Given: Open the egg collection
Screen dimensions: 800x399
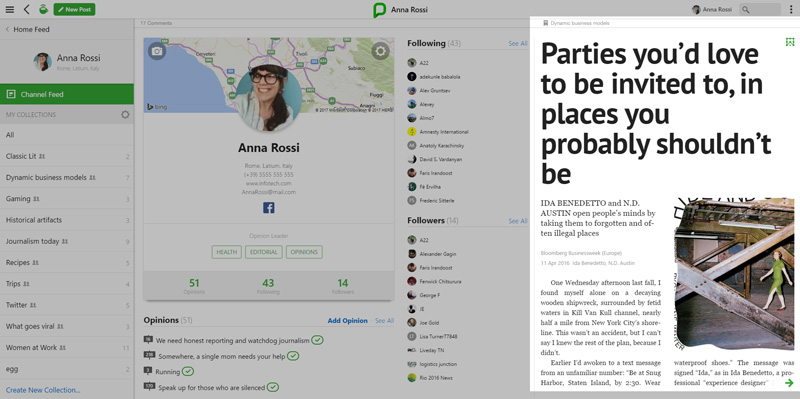Looking at the screenshot, I should coord(67,368).
